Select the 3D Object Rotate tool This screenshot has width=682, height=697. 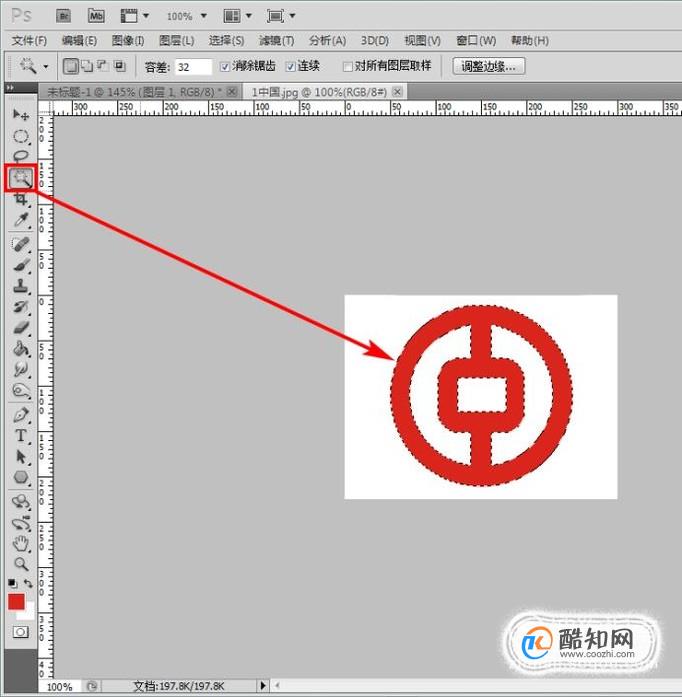pos(20,502)
